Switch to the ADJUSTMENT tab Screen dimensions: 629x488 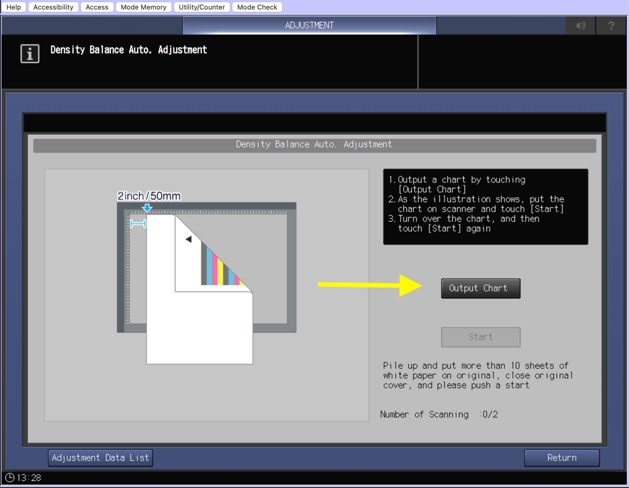(x=309, y=25)
